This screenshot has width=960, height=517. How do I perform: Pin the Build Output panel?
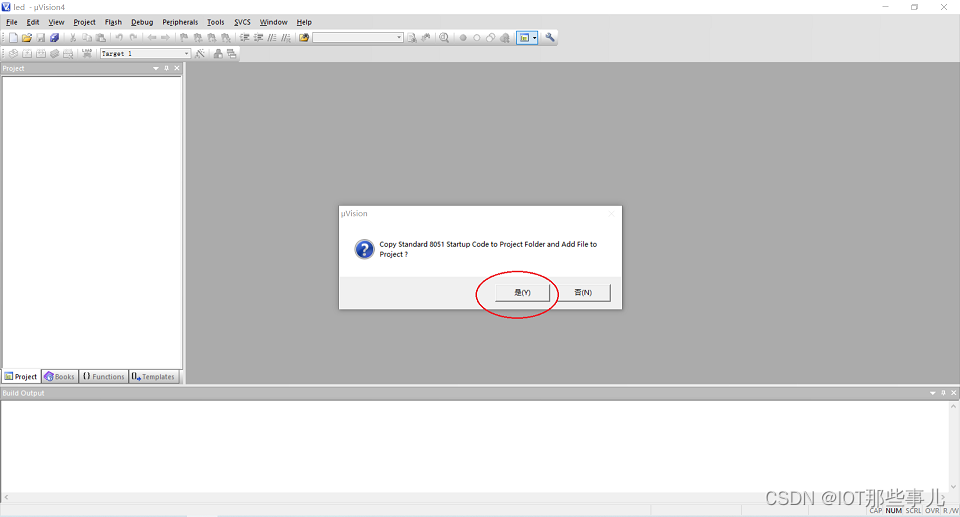(943, 393)
